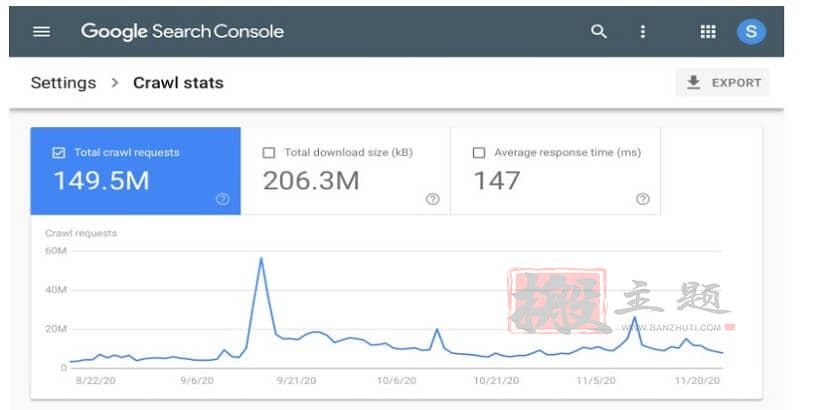Open the three-dot more options menu

(x=643, y=31)
